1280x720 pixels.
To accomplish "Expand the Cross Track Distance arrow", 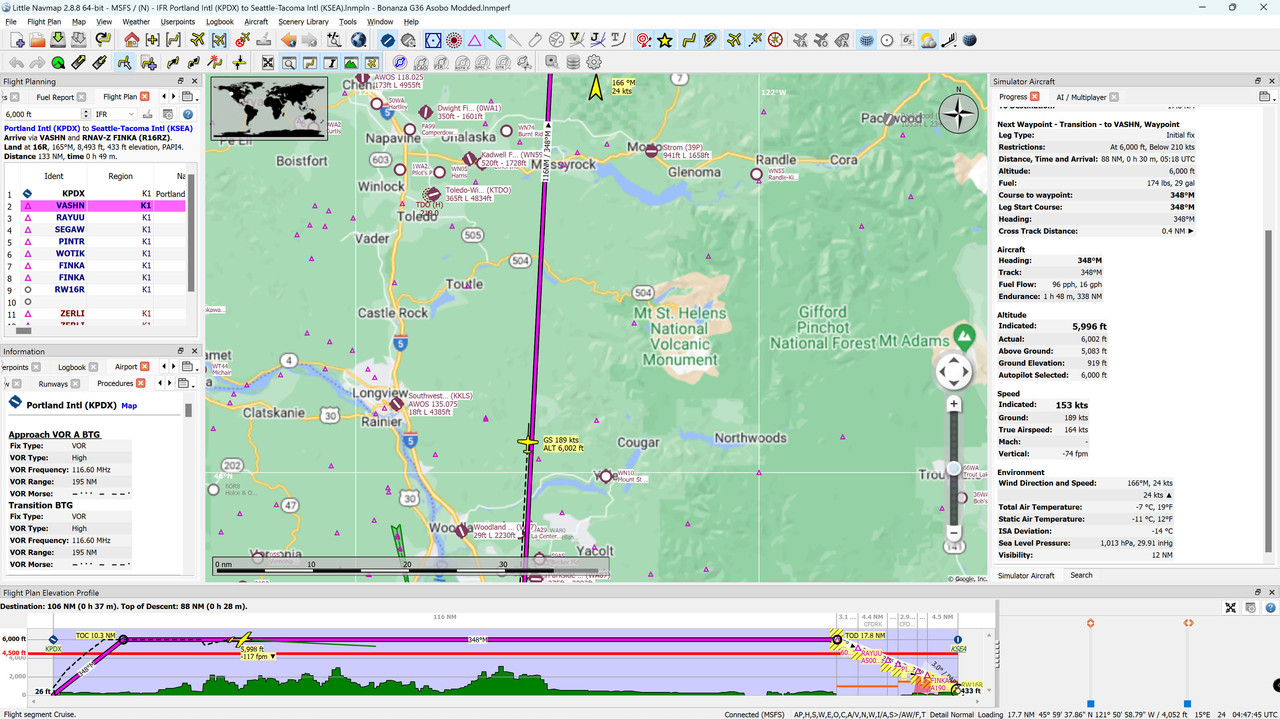I will click(x=1190, y=231).
